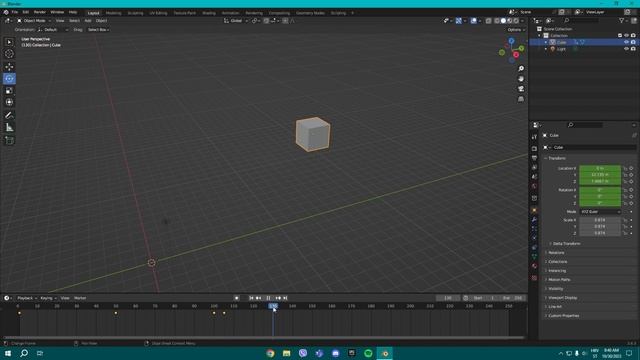Toggle snapping magnet in viewport header
The height and width of the screenshot is (360, 640).
[x=266, y=21]
